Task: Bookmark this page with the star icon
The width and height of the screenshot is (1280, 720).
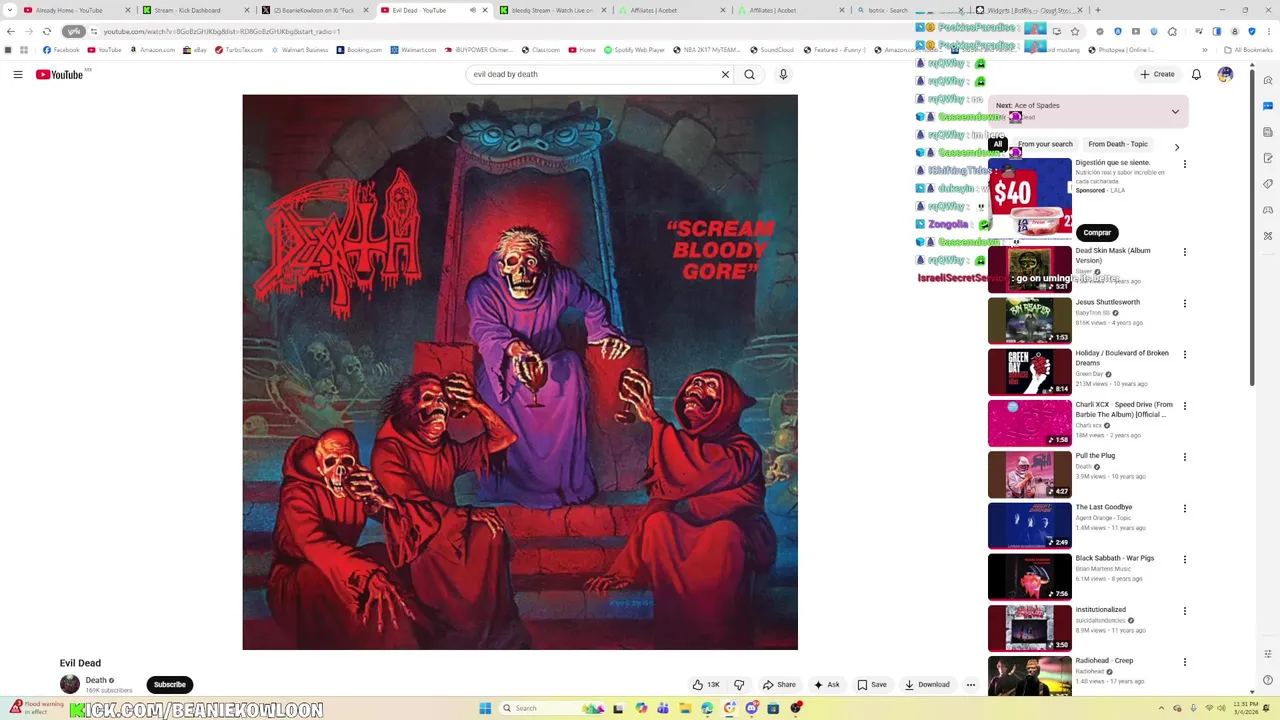Action: (x=1074, y=31)
